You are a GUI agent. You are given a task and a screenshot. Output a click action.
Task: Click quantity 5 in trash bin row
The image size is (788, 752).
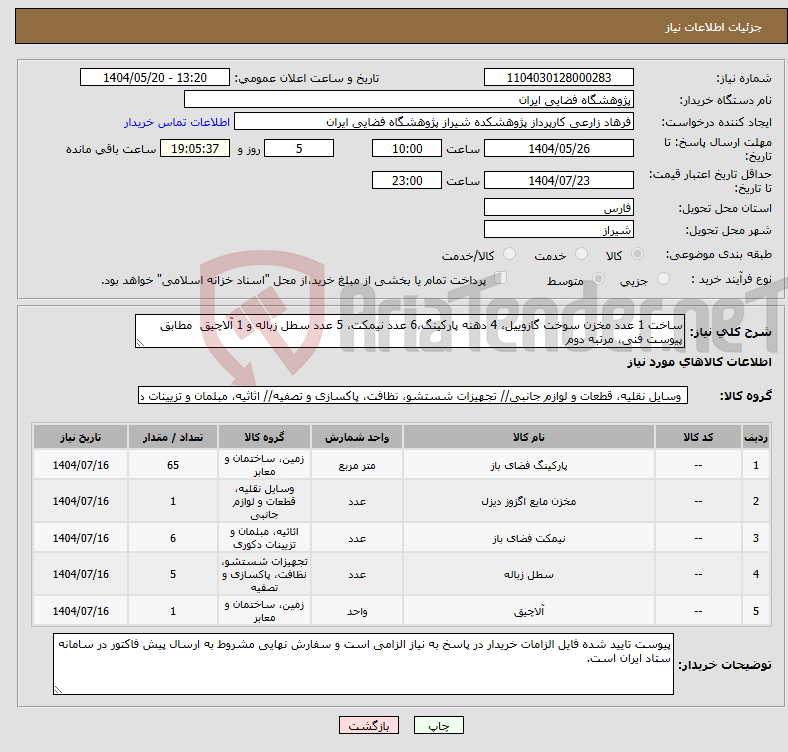(x=173, y=574)
